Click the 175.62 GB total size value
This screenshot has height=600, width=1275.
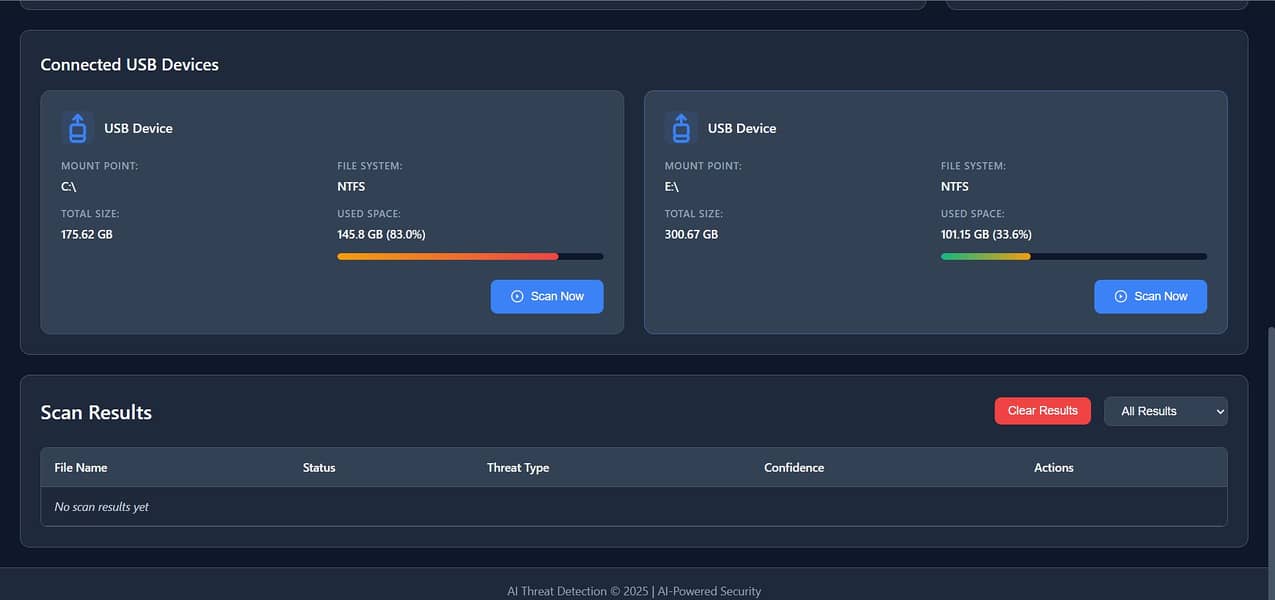pyautogui.click(x=87, y=235)
